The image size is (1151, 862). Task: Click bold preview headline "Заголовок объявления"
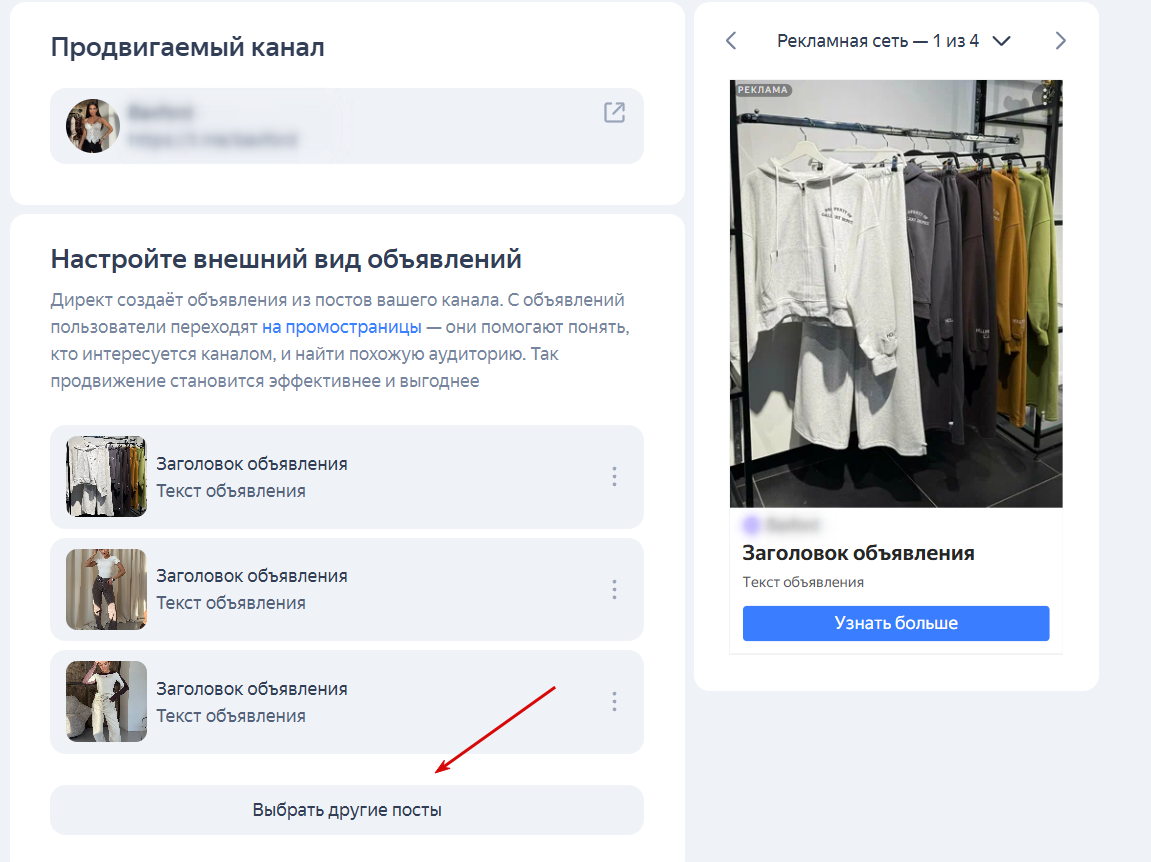click(858, 553)
